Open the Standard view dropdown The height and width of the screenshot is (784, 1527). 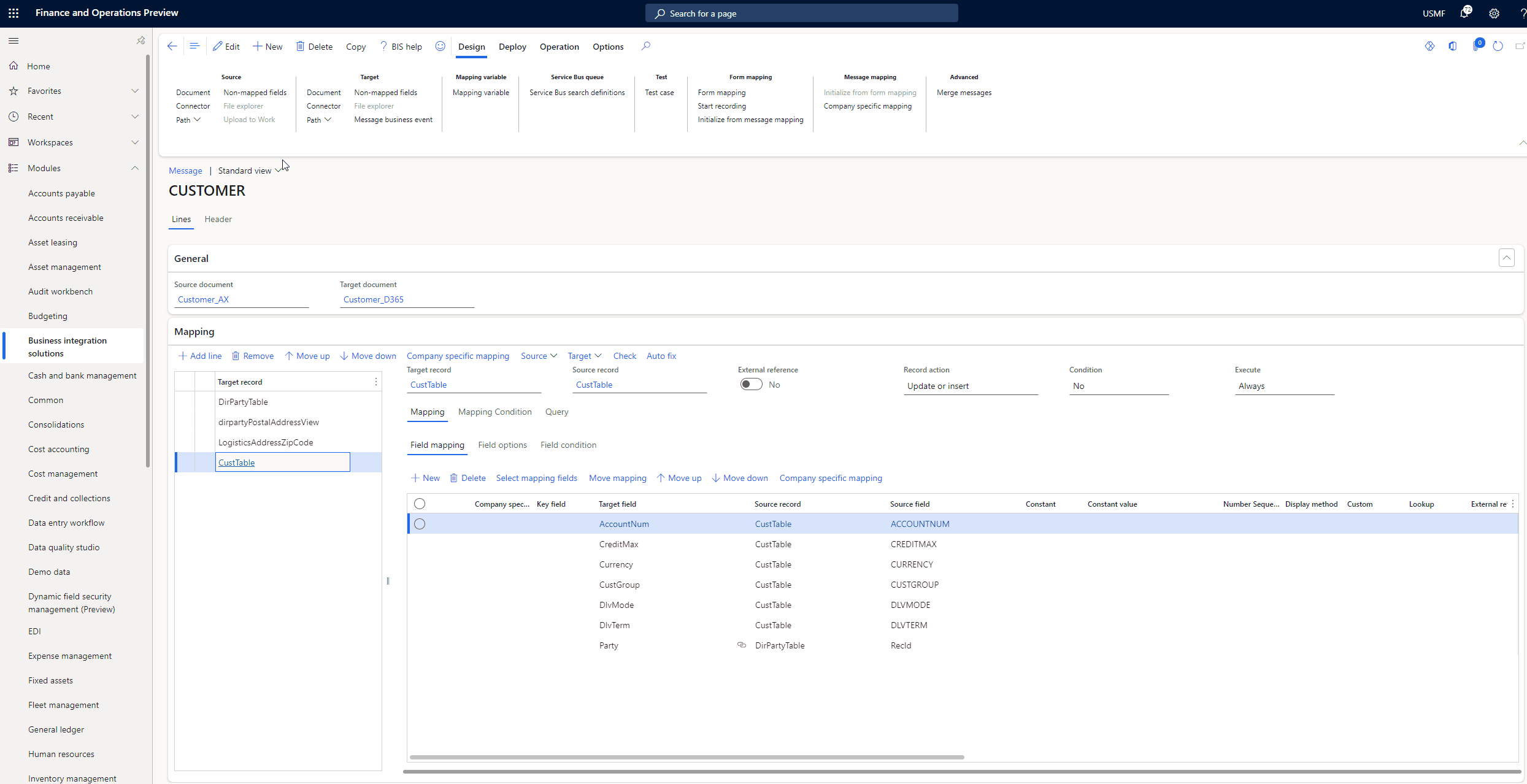point(249,171)
